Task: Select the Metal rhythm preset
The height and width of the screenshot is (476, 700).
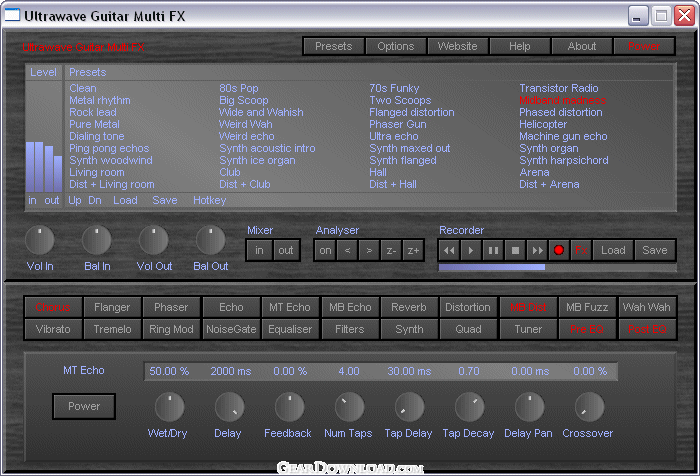Action: pyautogui.click(x=100, y=100)
